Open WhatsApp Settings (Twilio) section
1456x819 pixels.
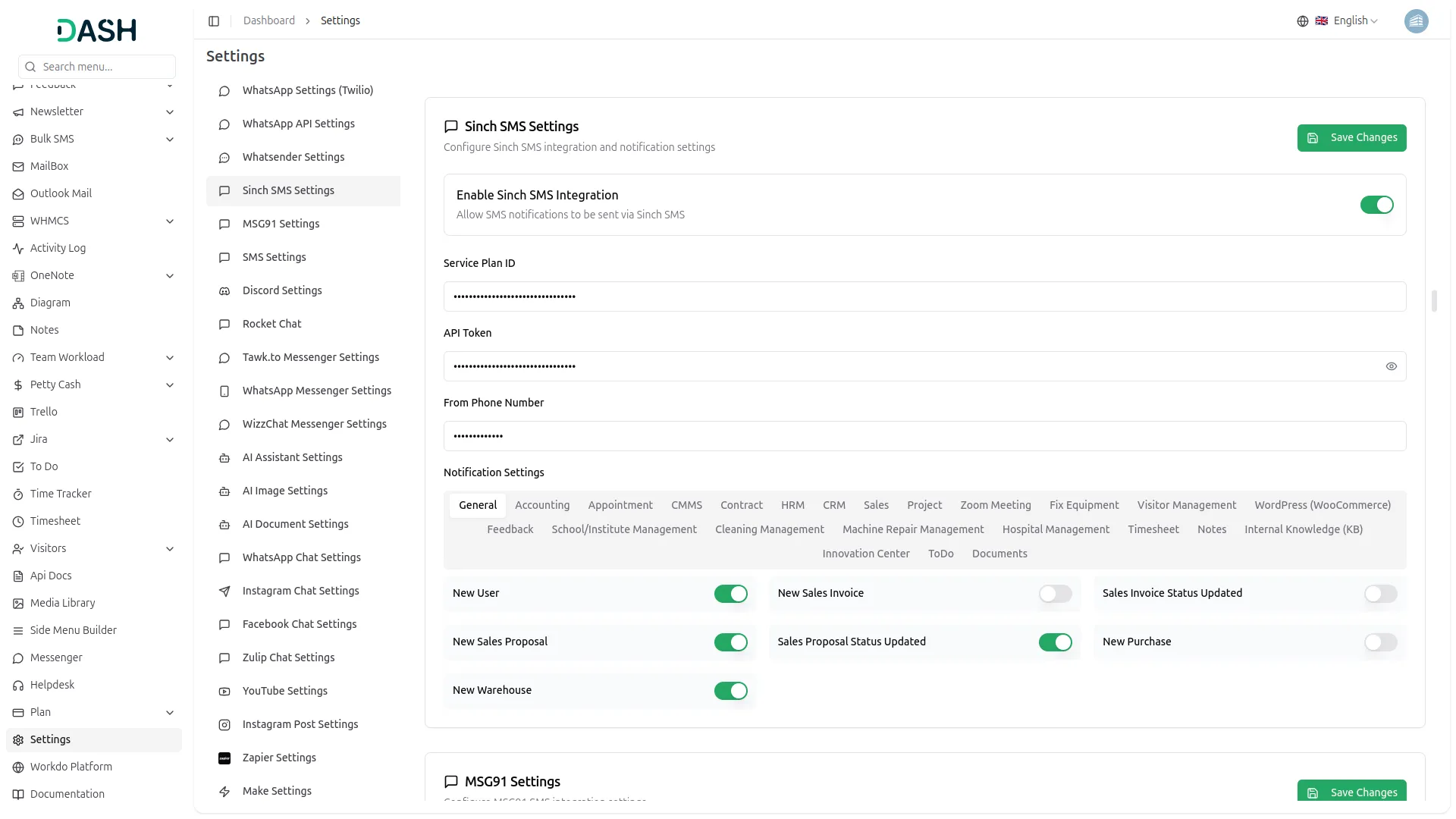[x=303, y=91]
